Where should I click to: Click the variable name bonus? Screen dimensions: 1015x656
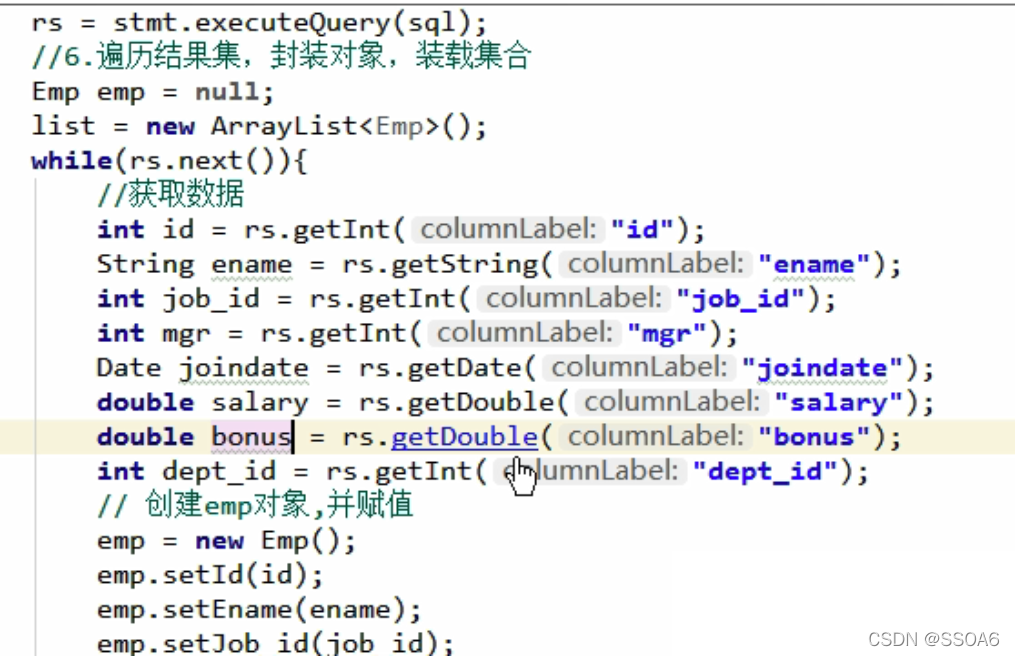coord(251,437)
